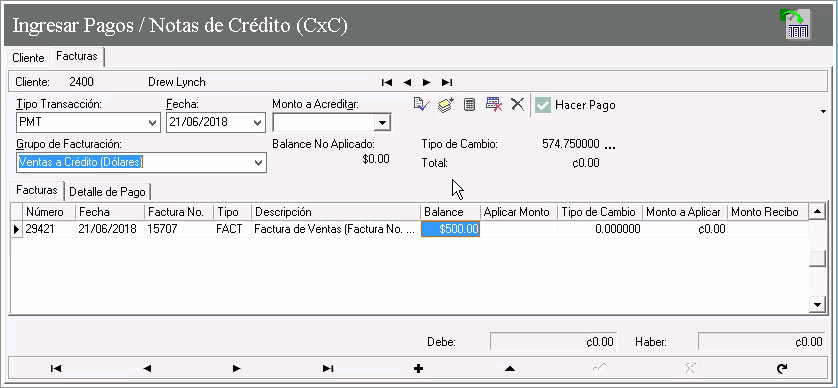838x388 pixels.
Task: Click the Balance column header
Action: [450, 212]
